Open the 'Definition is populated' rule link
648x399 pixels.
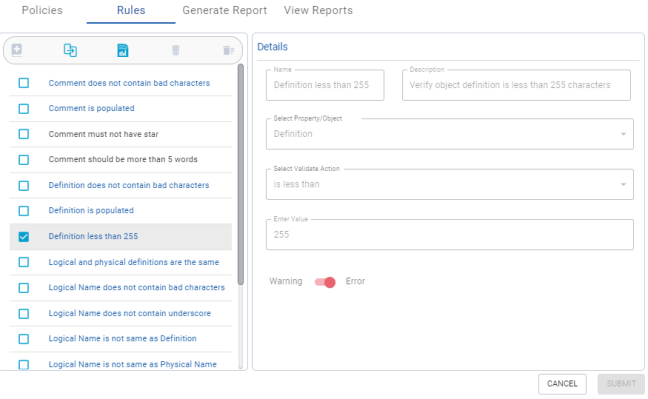91,210
